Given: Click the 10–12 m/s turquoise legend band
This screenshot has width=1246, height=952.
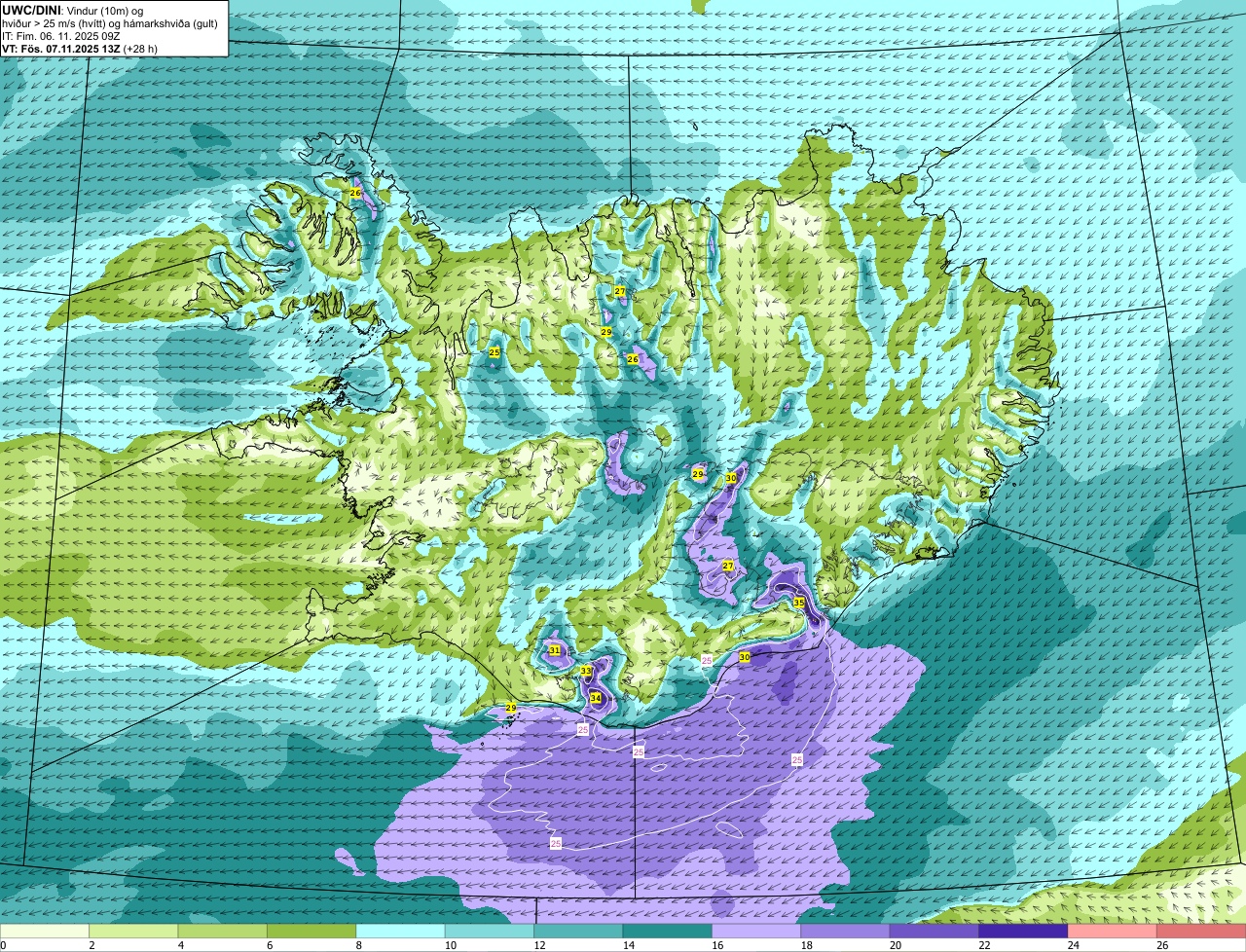Looking at the screenshot, I should [x=490, y=931].
